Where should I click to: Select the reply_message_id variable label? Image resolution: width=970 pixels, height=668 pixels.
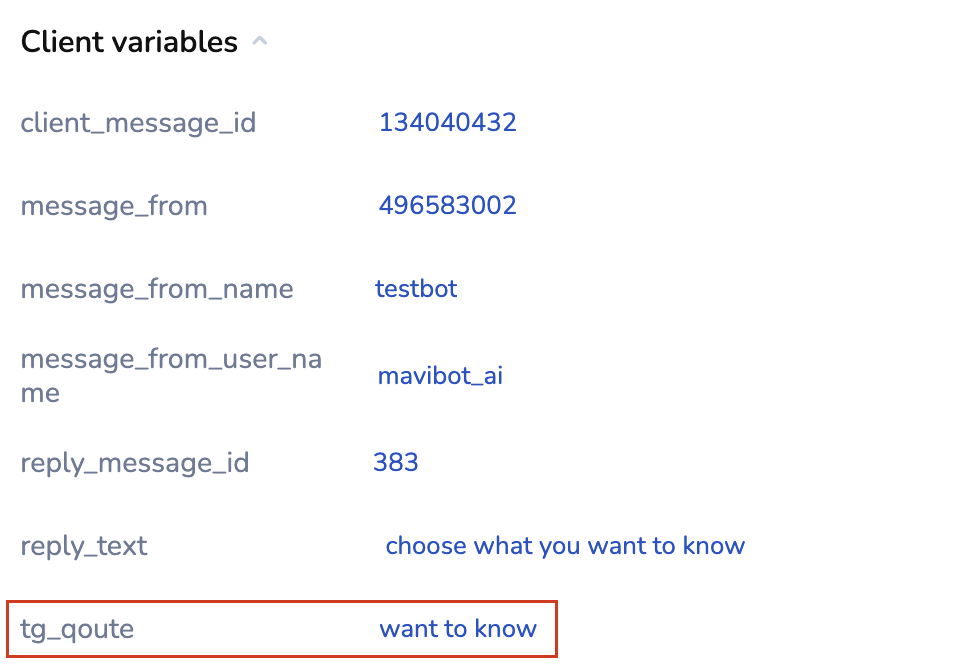[135, 463]
